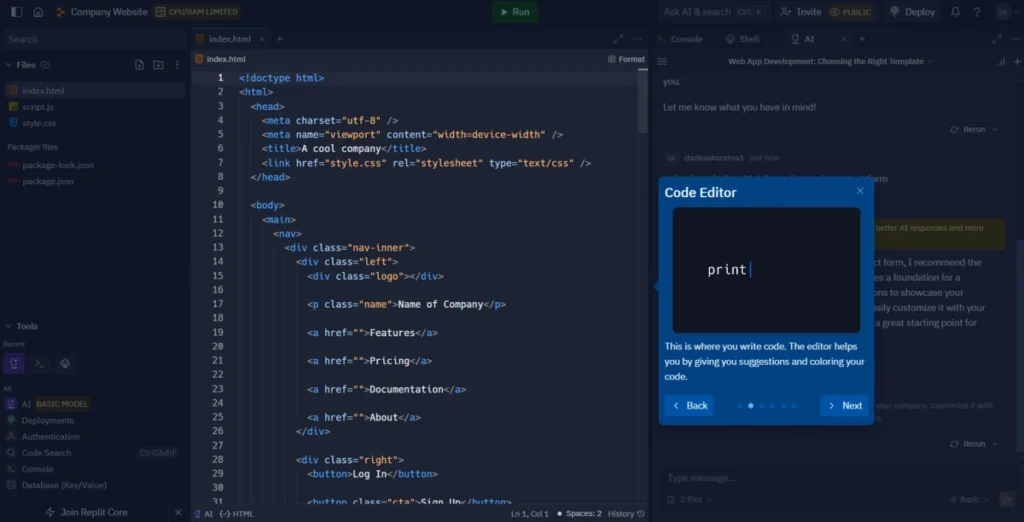The height and width of the screenshot is (522, 1024).
Task: Focus the file Search field
Action: click(x=94, y=39)
